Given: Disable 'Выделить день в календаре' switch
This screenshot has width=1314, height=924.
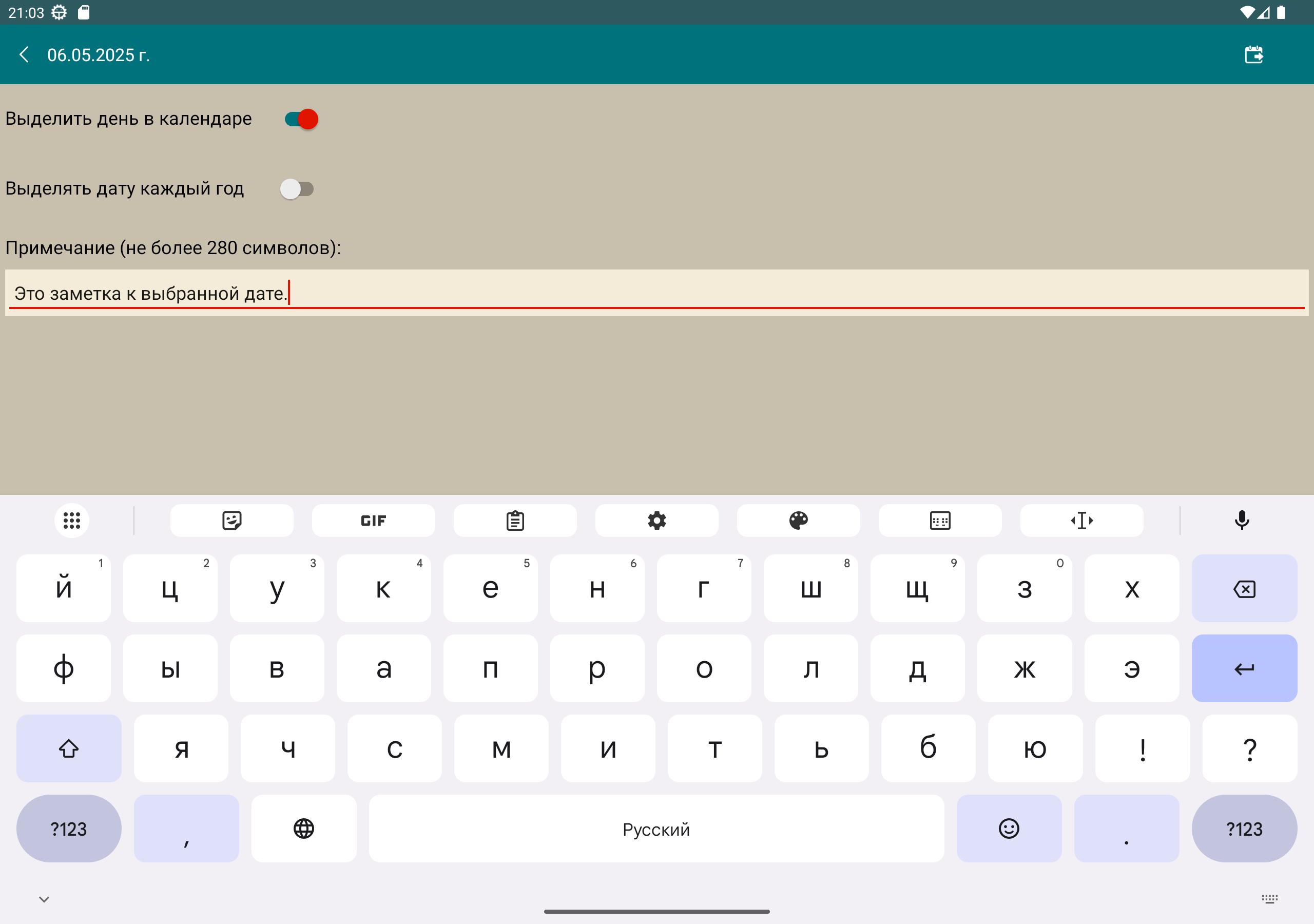Looking at the screenshot, I should pos(301,119).
